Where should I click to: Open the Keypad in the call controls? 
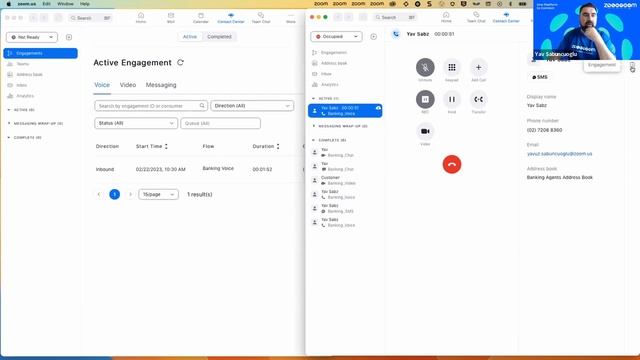tap(452, 67)
